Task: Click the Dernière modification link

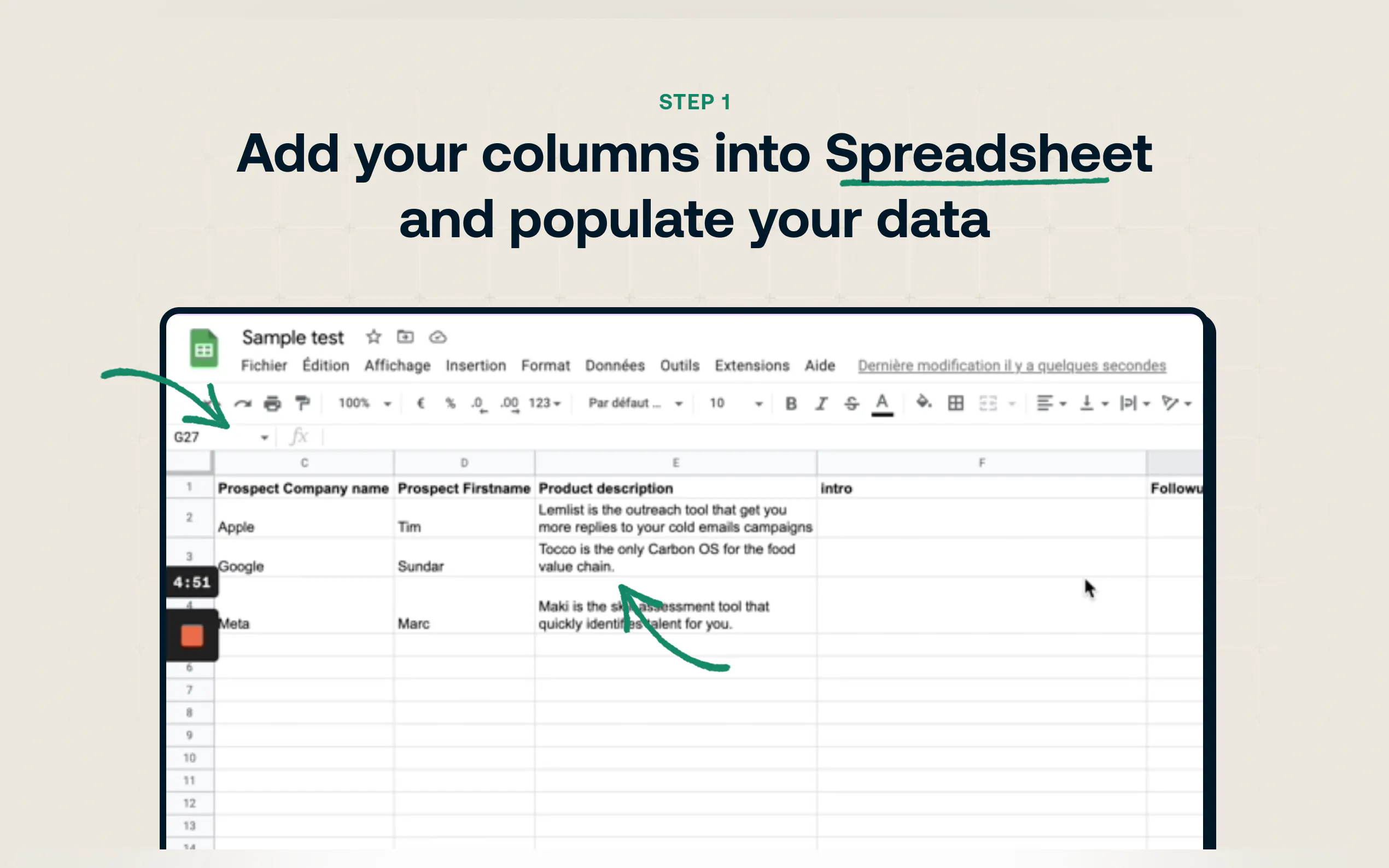Action: point(1012,366)
